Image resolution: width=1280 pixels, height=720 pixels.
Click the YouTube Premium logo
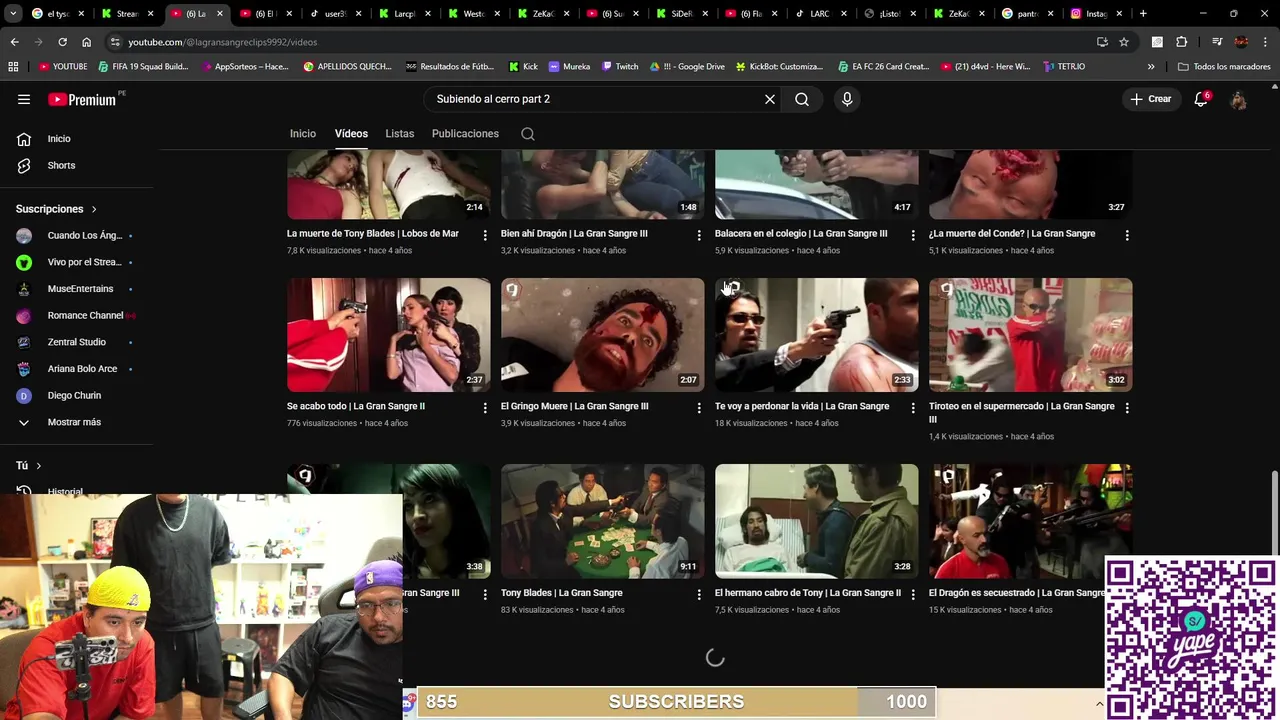[84, 99]
